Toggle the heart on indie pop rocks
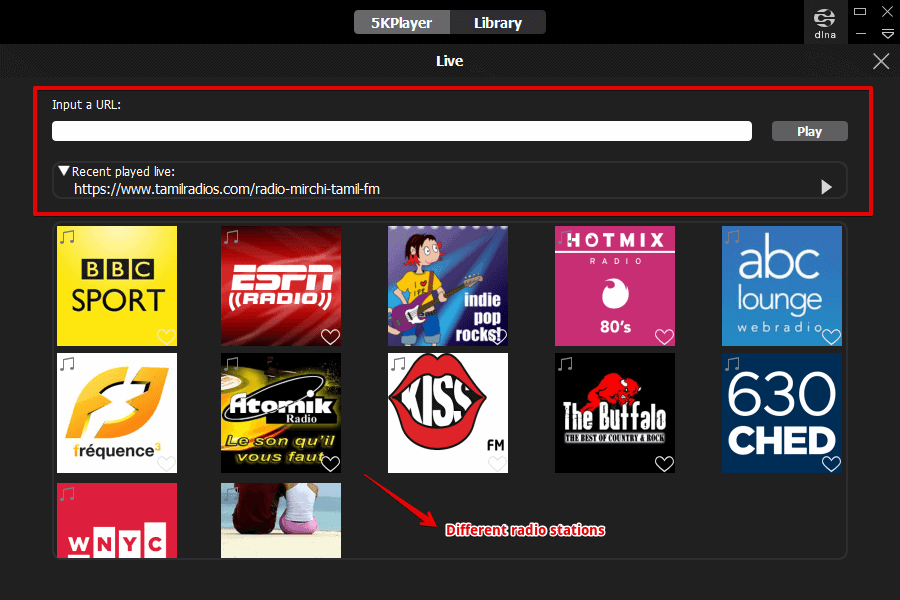900x600 pixels. click(x=498, y=336)
